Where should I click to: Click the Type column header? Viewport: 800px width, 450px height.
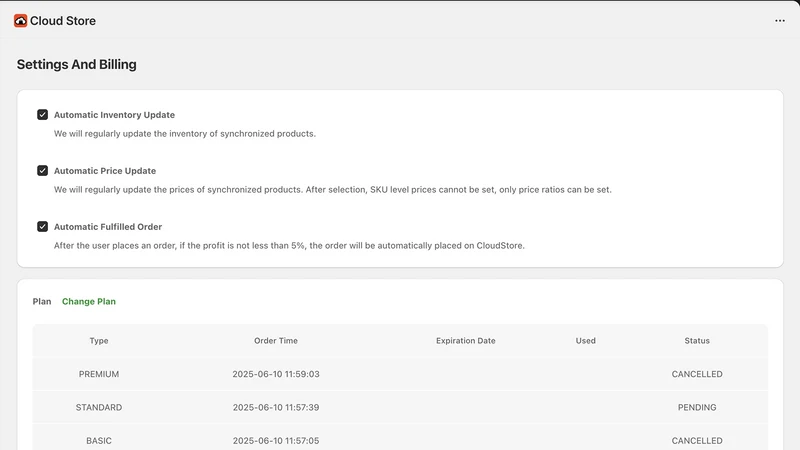click(x=99, y=341)
